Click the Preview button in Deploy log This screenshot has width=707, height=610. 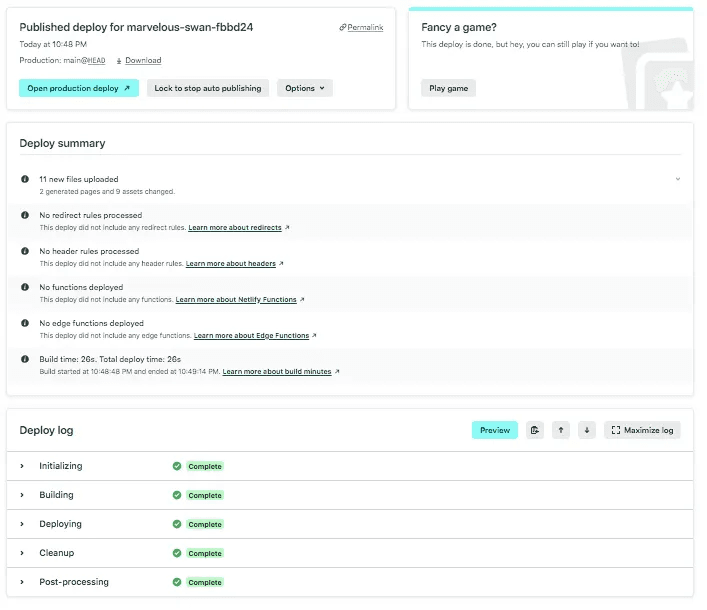coord(494,430)
